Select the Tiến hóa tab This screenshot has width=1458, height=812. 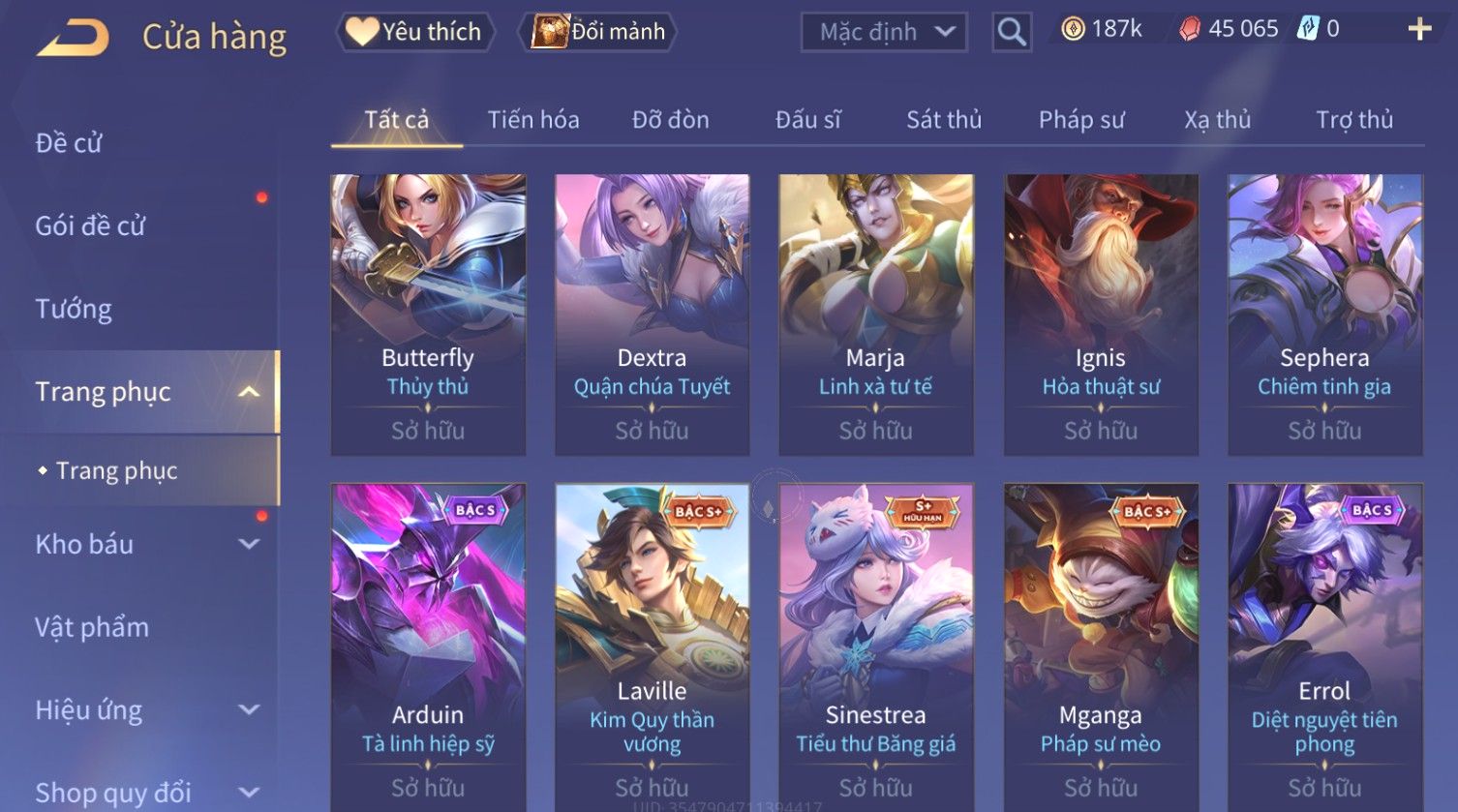point(533,120)
